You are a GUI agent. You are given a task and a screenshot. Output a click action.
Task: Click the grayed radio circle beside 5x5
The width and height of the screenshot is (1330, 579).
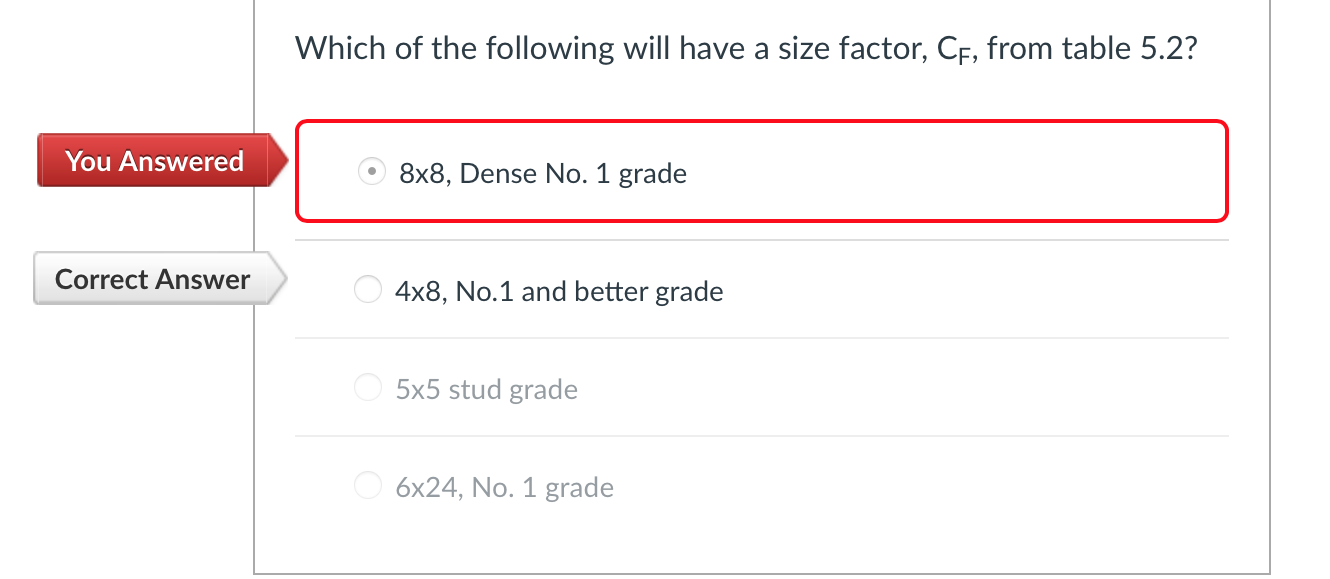pyautogui.click(x=367, y=387)
